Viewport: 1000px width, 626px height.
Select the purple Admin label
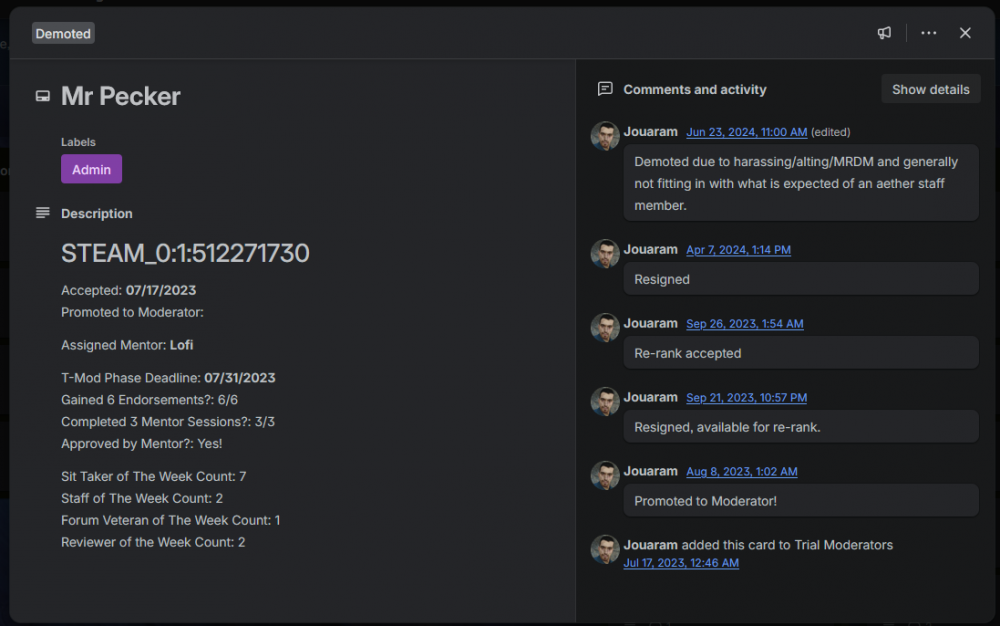coord(91,169)
